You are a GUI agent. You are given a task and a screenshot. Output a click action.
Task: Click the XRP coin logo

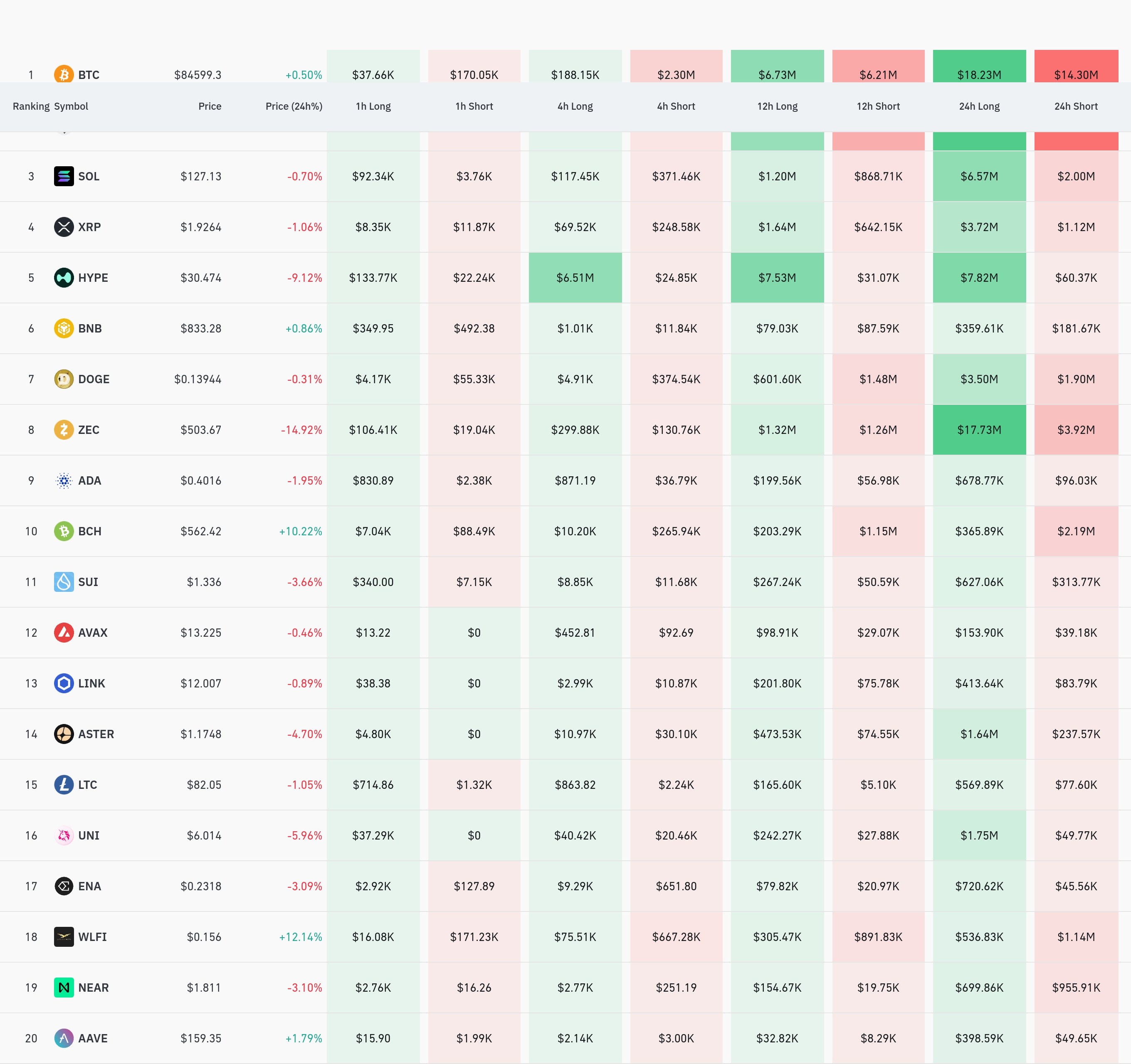click(64, 227)
